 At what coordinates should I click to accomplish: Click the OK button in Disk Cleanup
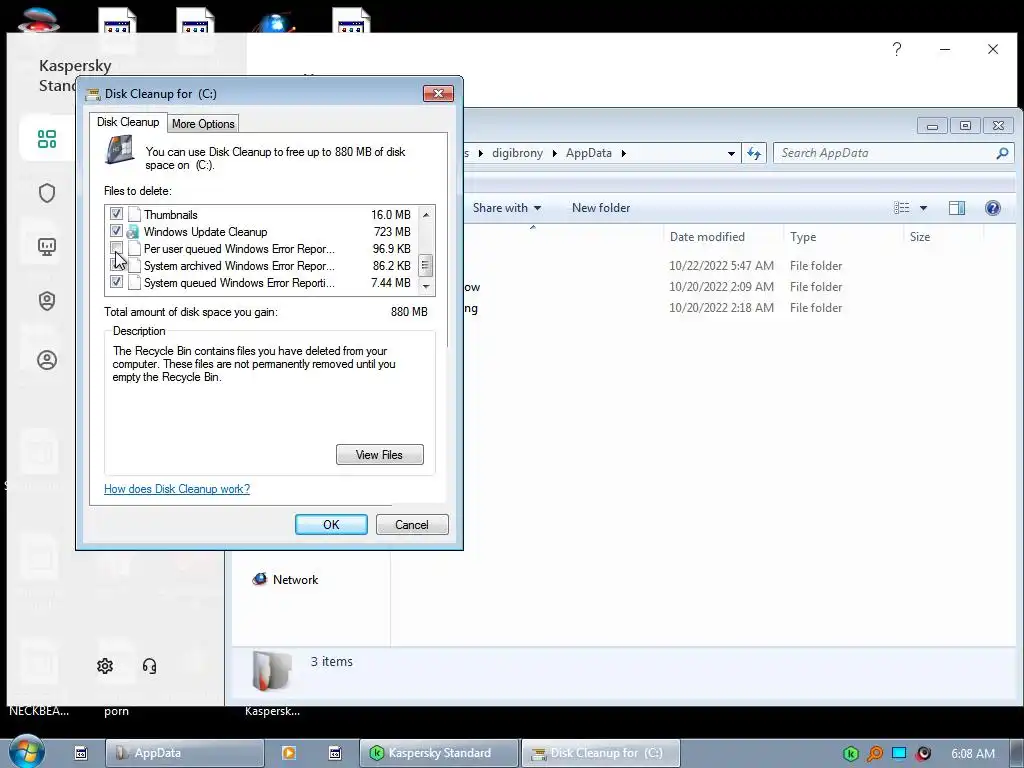click(x=331, y=524)
